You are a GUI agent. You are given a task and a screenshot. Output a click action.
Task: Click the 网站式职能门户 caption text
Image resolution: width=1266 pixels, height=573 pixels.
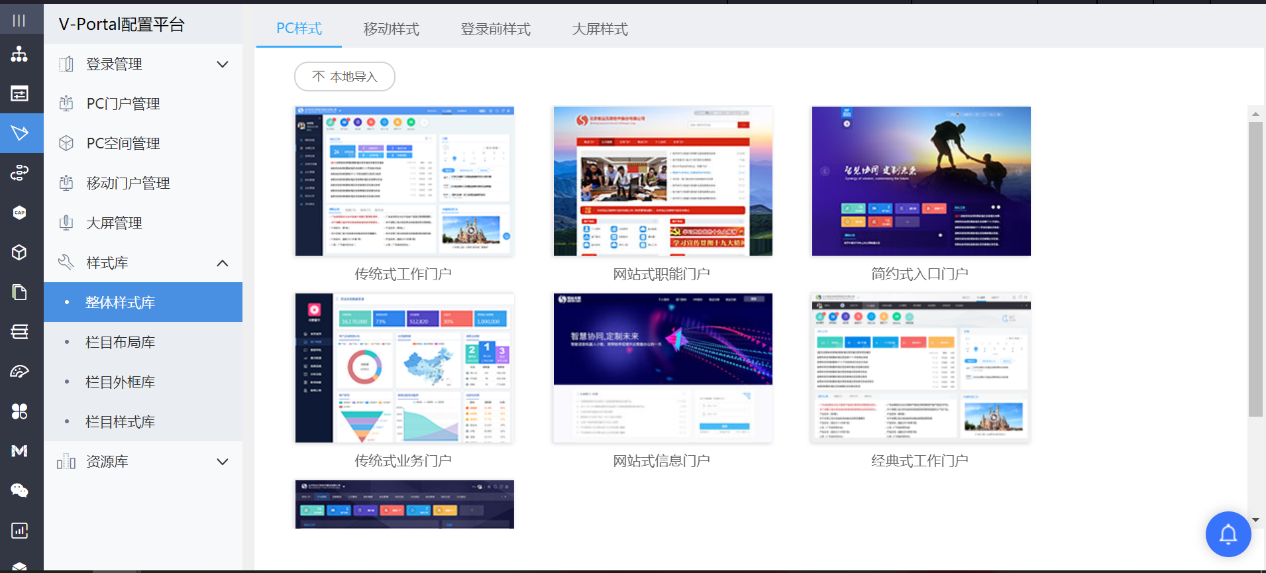point(661,274)
